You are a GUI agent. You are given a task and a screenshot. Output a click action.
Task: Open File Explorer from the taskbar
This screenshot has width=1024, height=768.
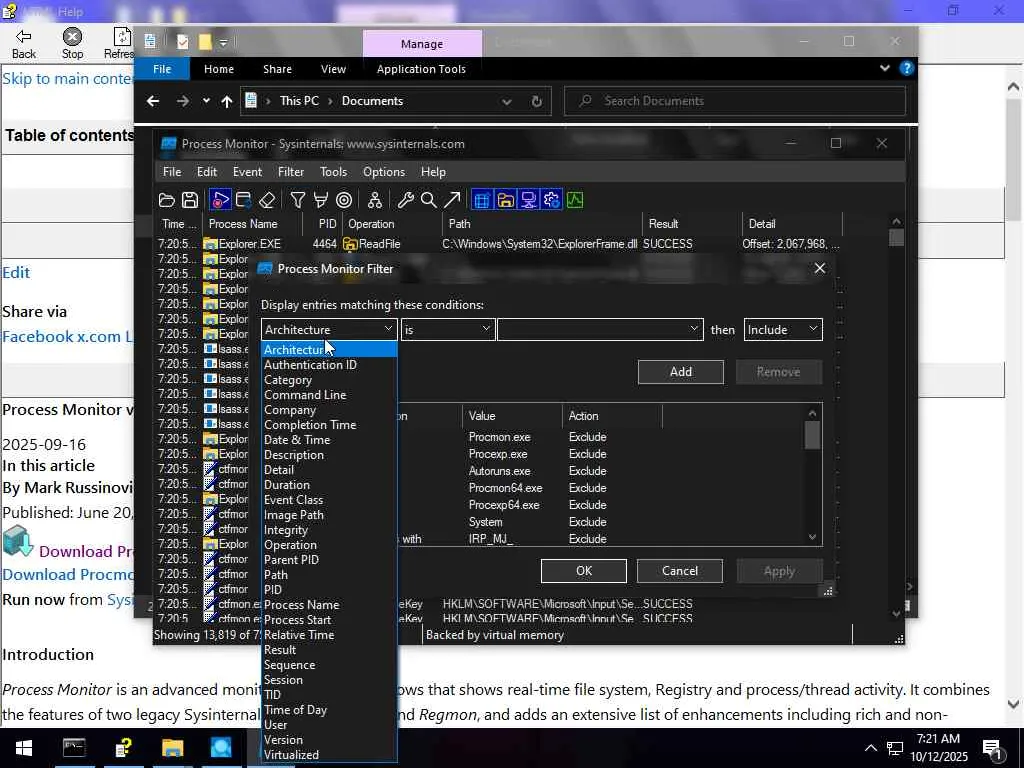coord(172,748)
